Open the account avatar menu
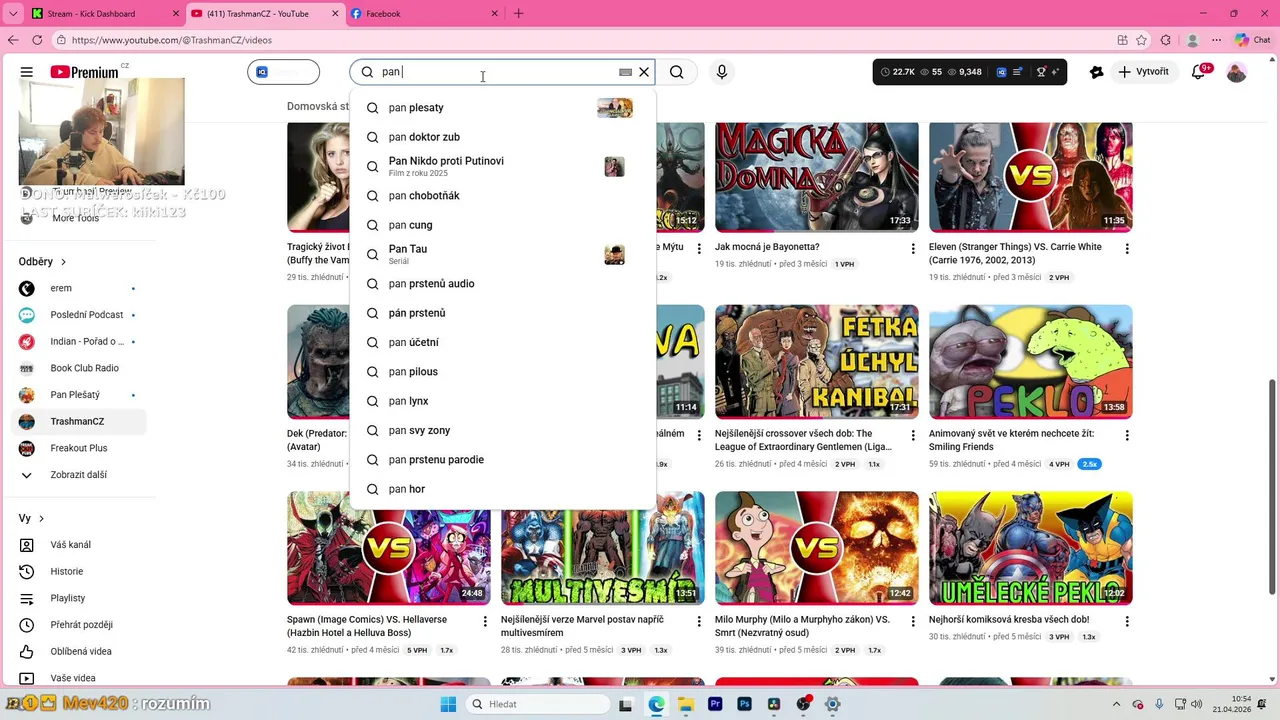This screenshot has width=1280, height=720. (1237, 72)
